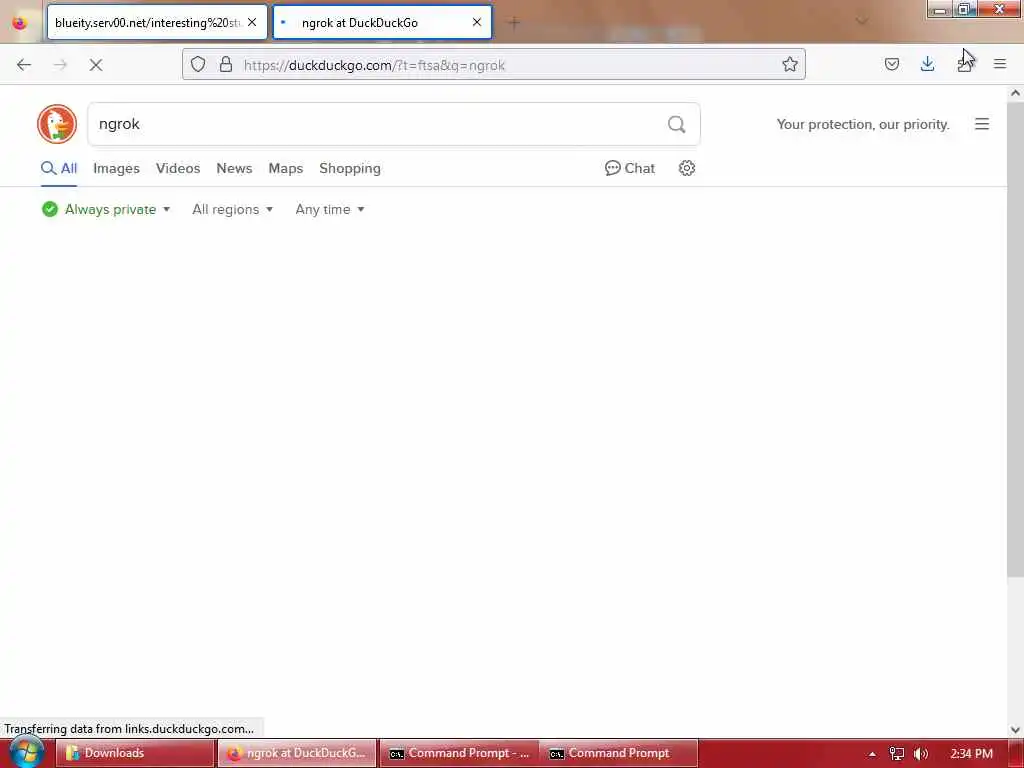1024x768 pixels.
Task: Open the DuckDuckGo side menu icon
Action: click(x=982, y=124)
